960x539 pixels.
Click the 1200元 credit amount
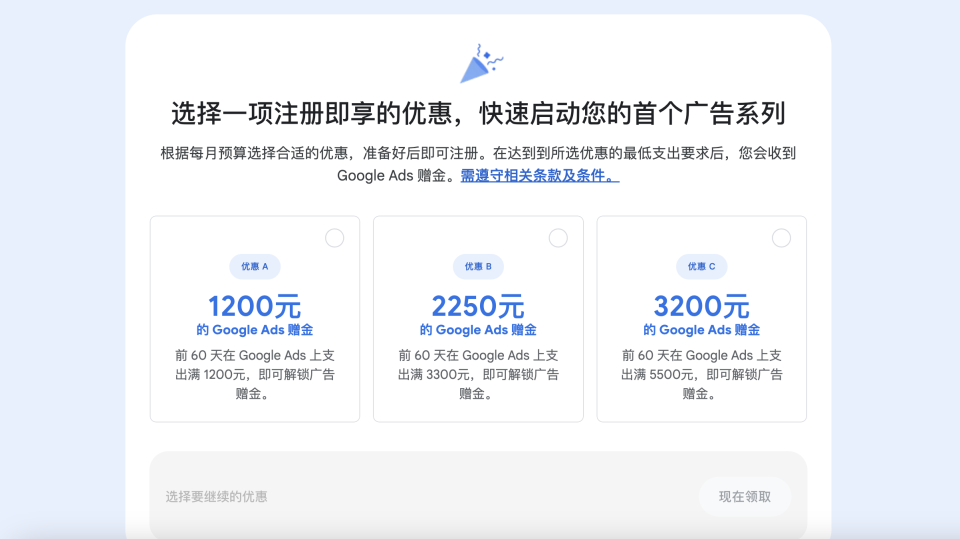pyautogui.click(x=255, y=306)
